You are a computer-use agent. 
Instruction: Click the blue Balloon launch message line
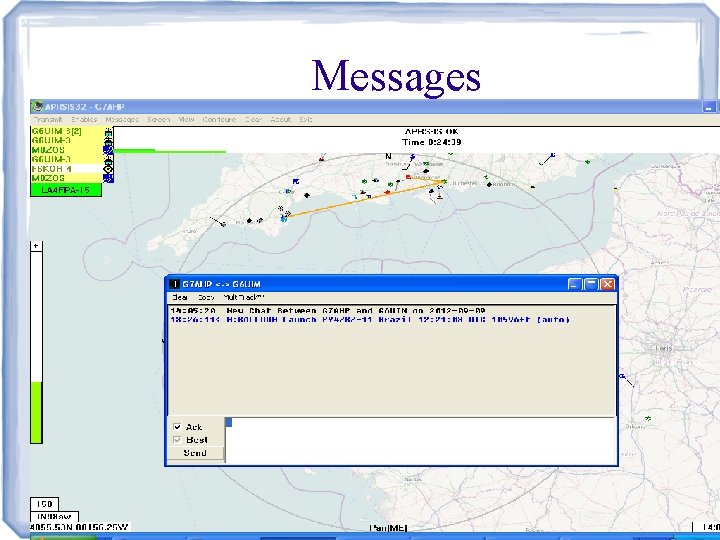tap(370, 320)
